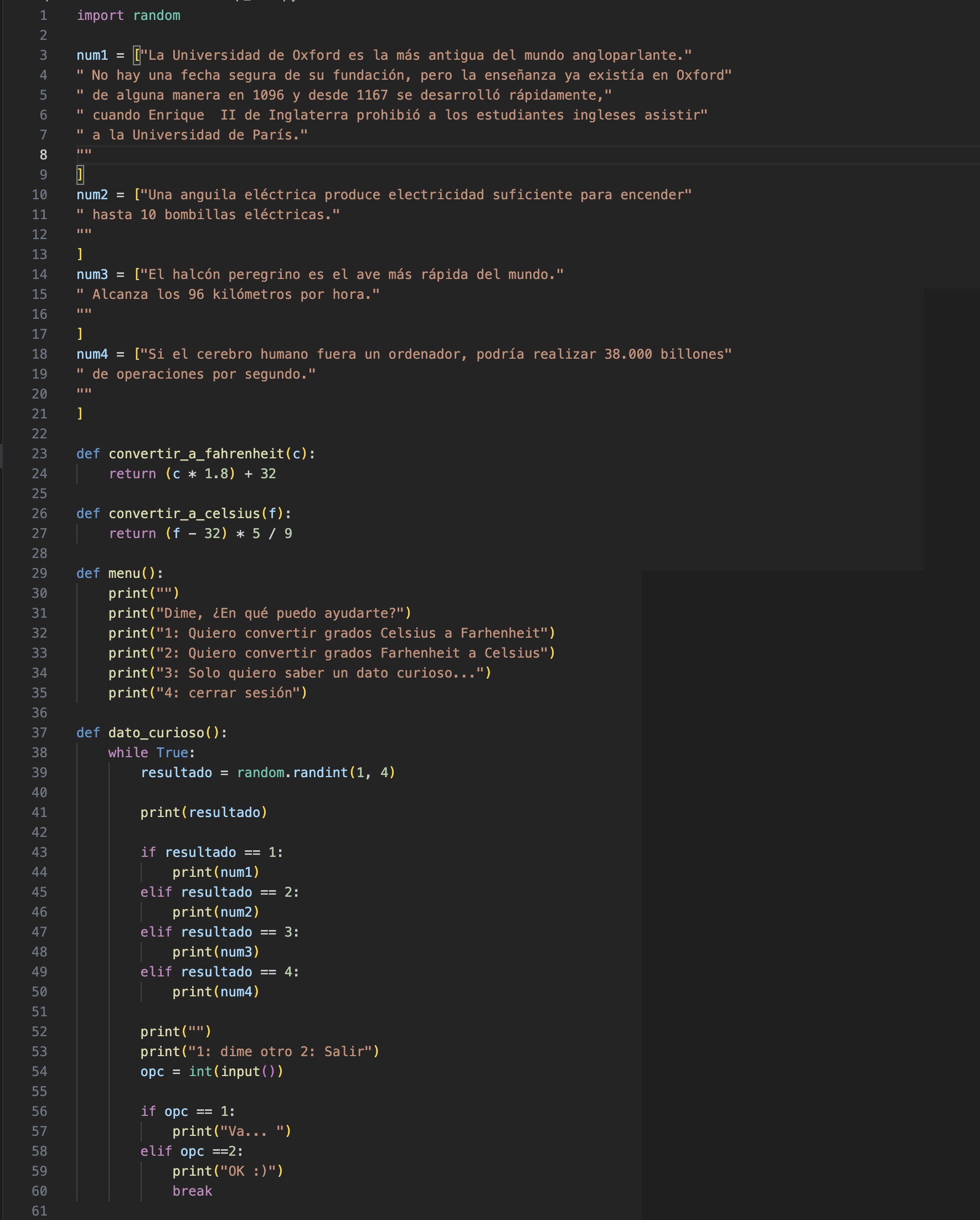Screen dimensions: 980x1220
Task: Click the 'def menu():' definition
Action: click(x=120, y=573)
